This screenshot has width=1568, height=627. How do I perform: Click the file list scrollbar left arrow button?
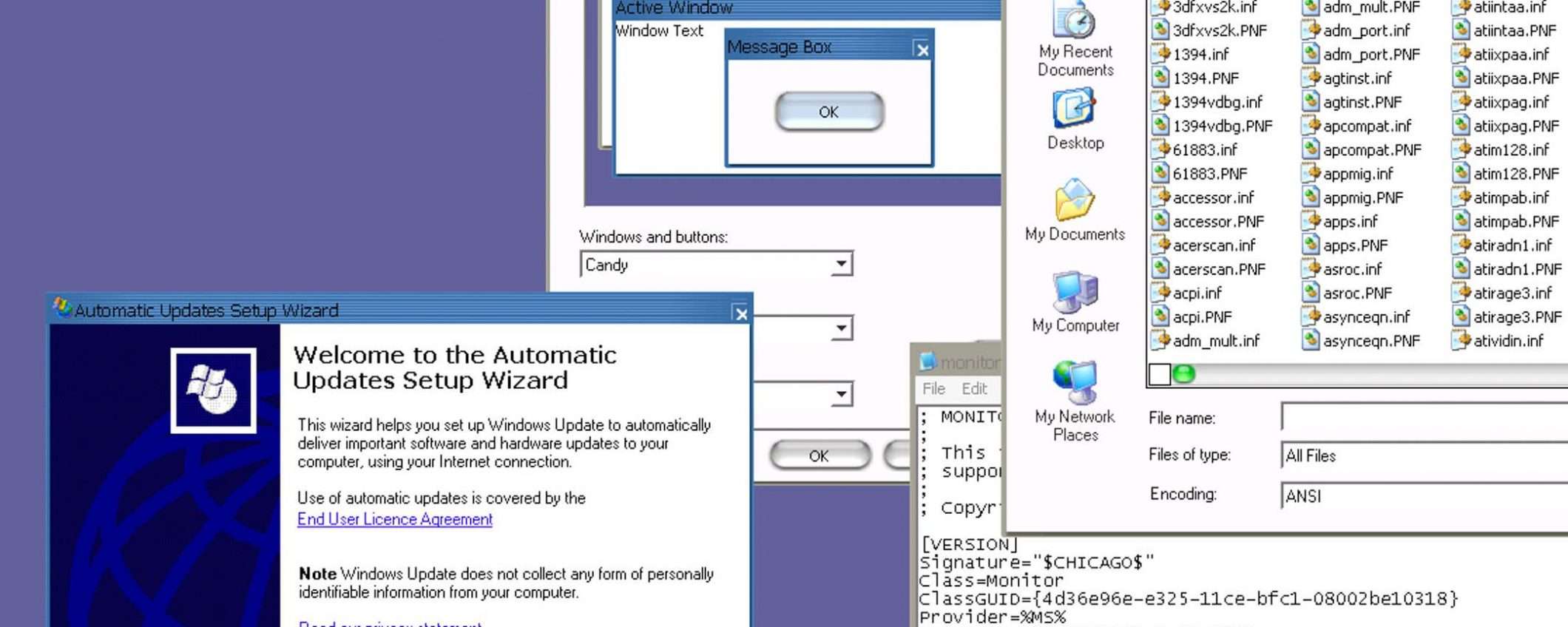point(1160,374)
